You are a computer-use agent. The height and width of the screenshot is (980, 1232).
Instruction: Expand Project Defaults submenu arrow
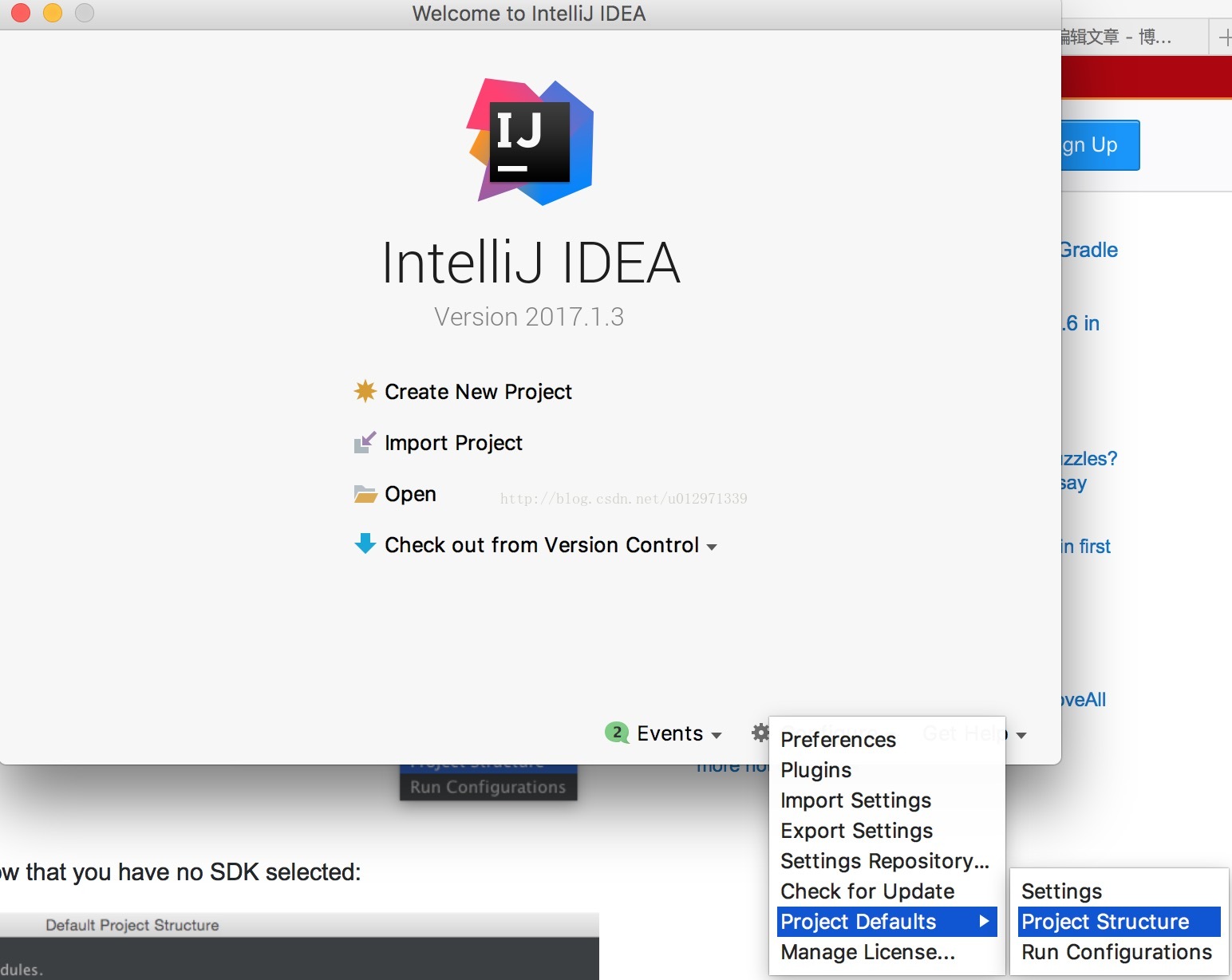point(984,921)
